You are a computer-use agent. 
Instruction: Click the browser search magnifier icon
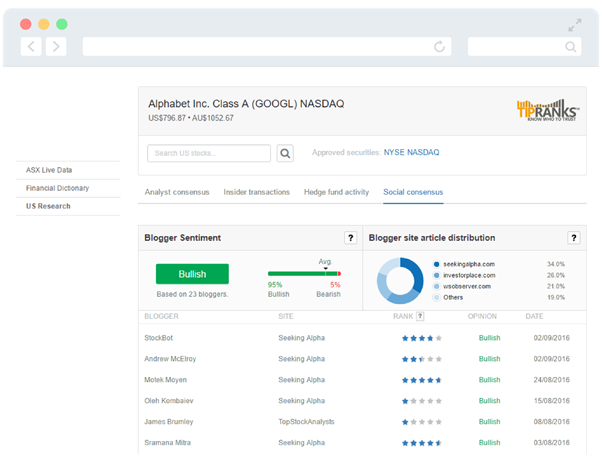[571, 47]
